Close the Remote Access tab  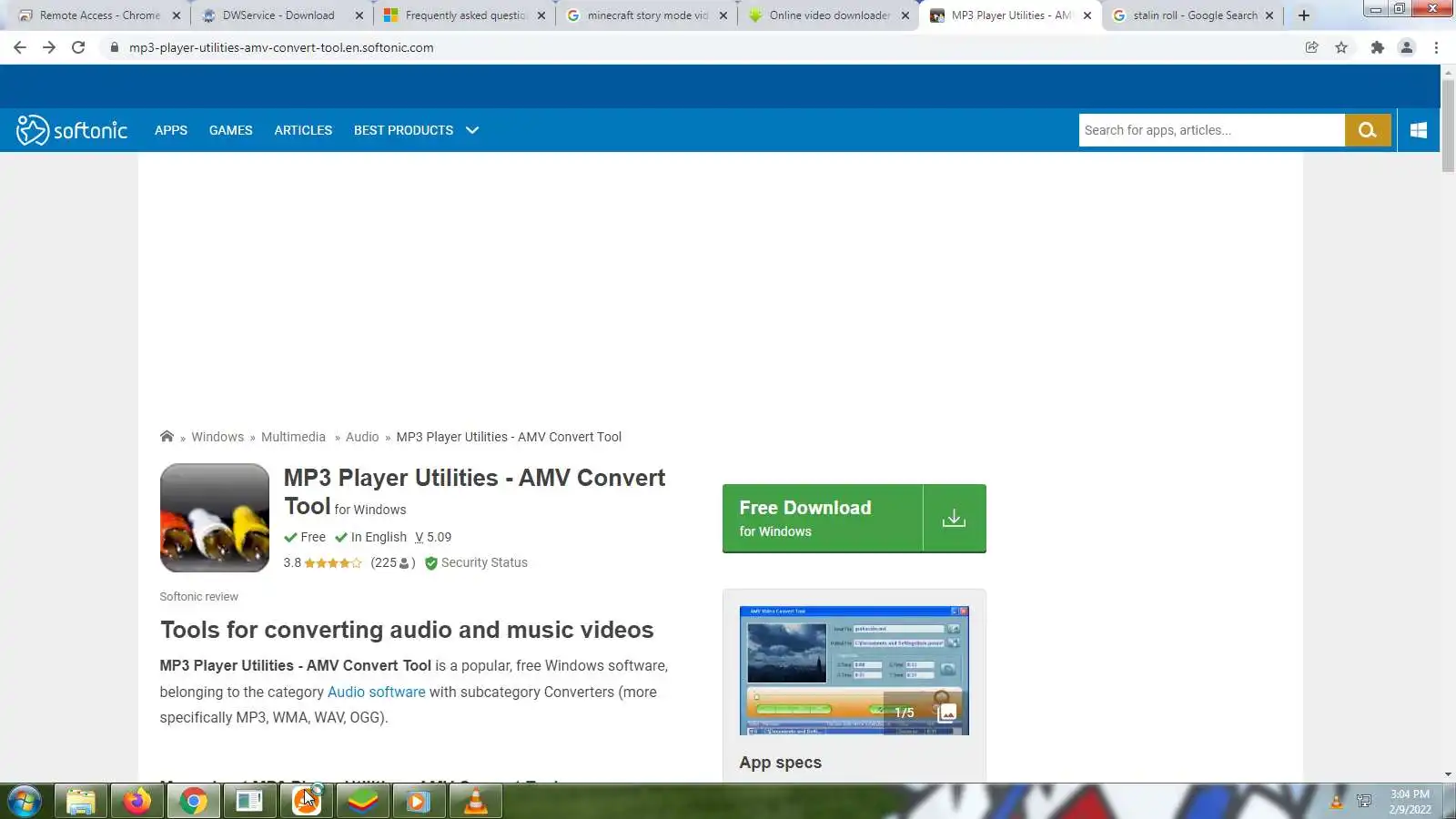pyautogui.click(x=177, y=15)
